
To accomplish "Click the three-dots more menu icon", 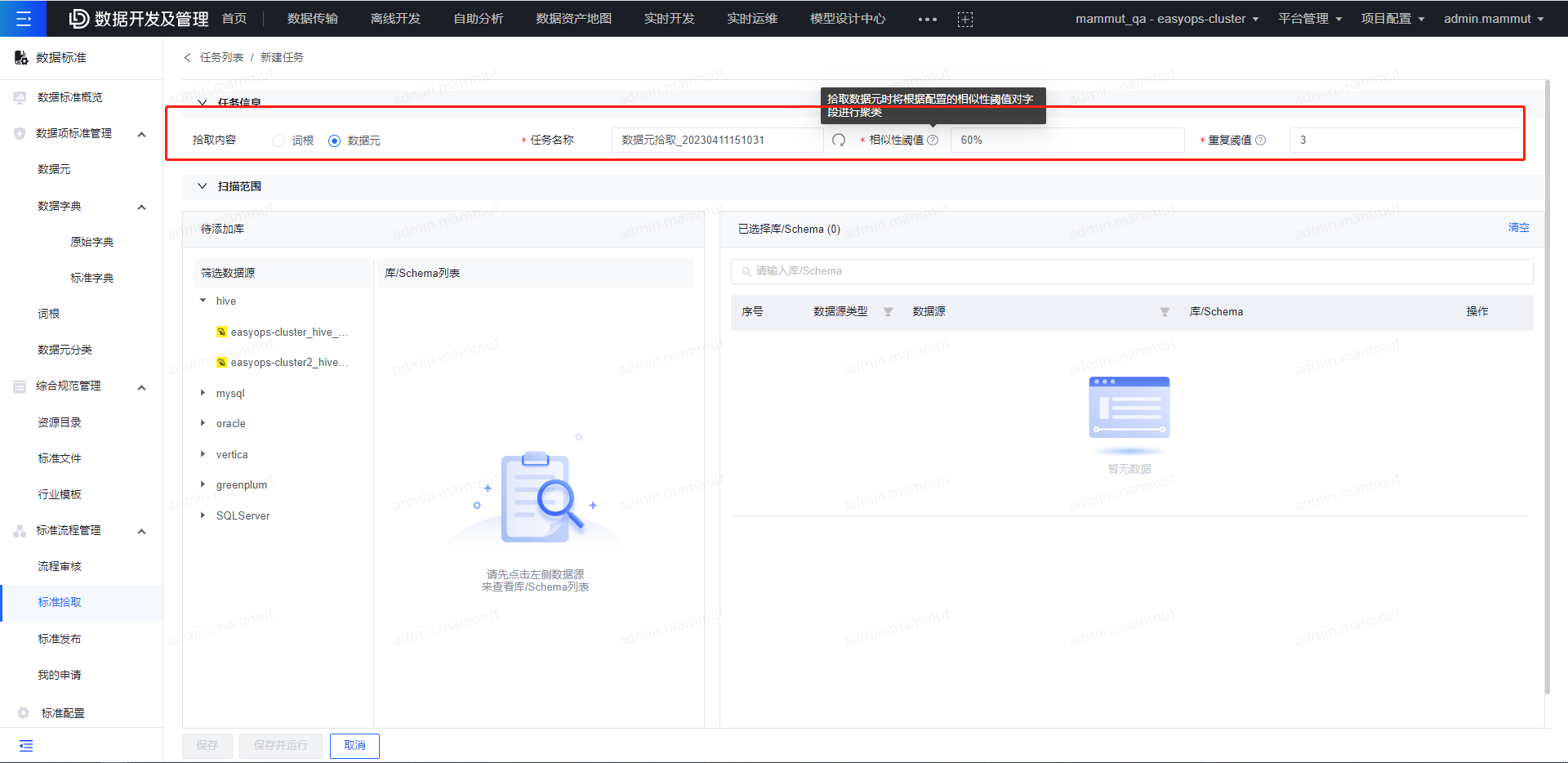I will [x=927, y=19].
